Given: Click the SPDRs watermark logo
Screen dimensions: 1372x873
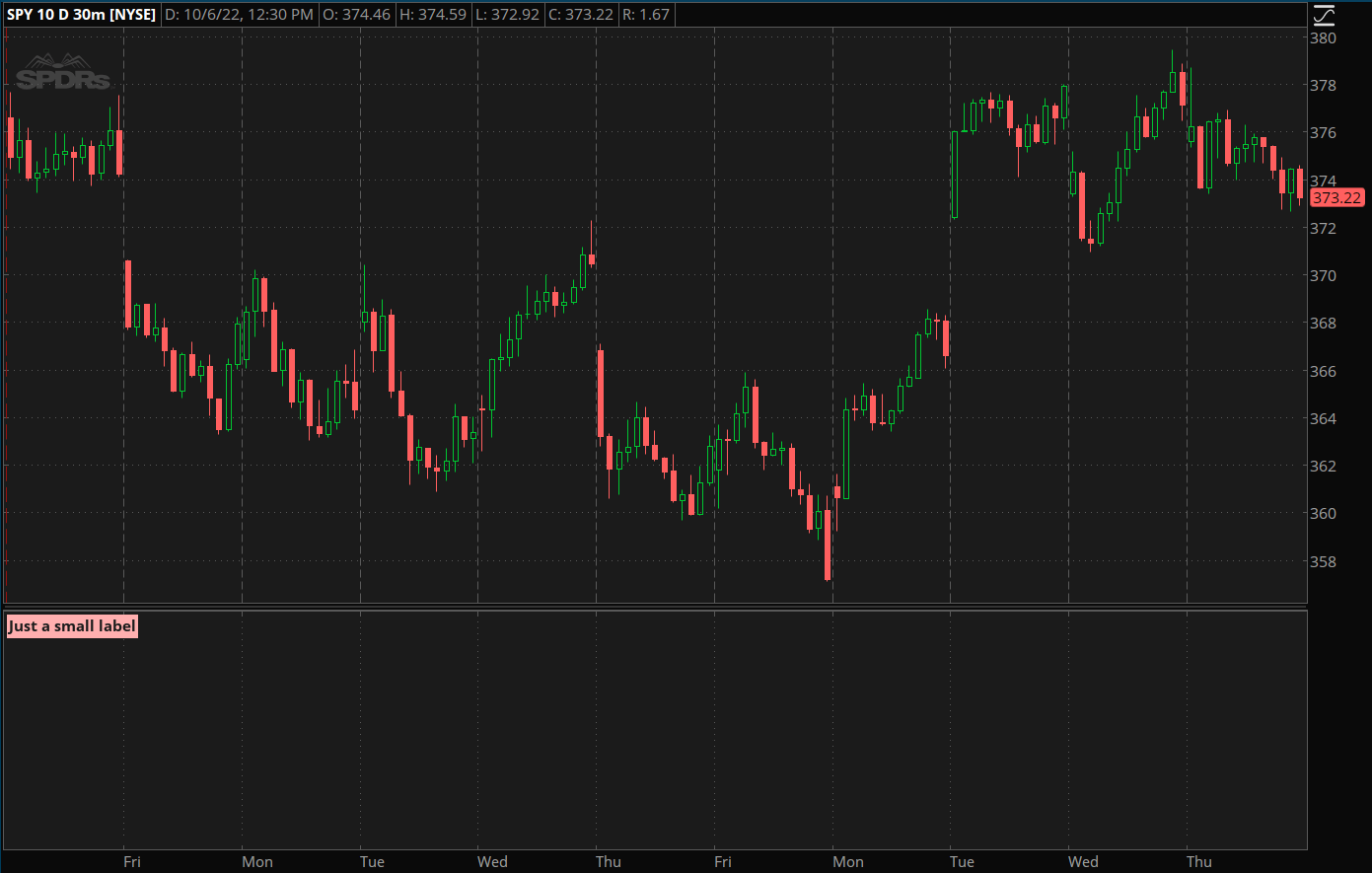Looking at the screenshot, I should (62, 73).
